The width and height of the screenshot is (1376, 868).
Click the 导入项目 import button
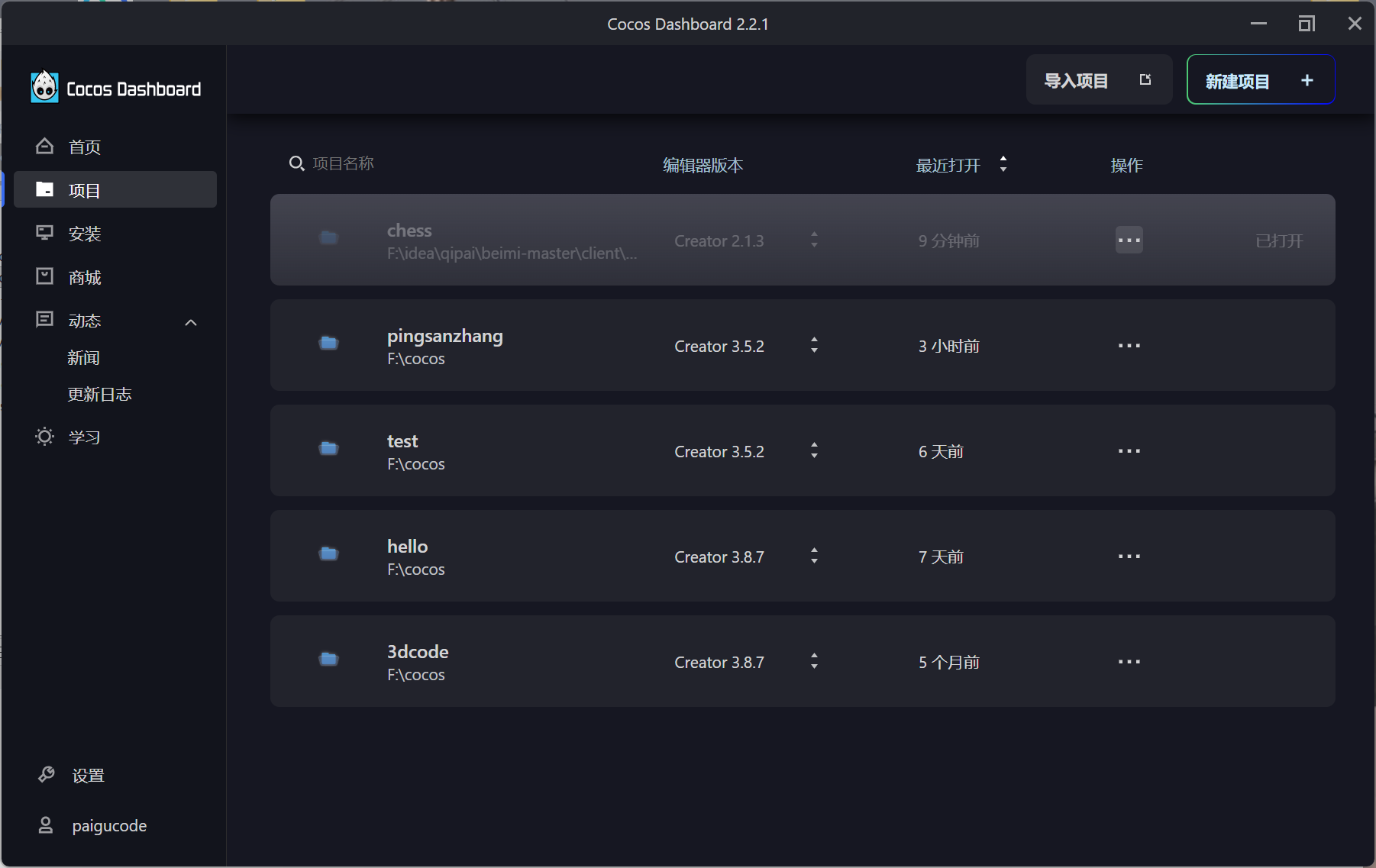coord(1099,79)
